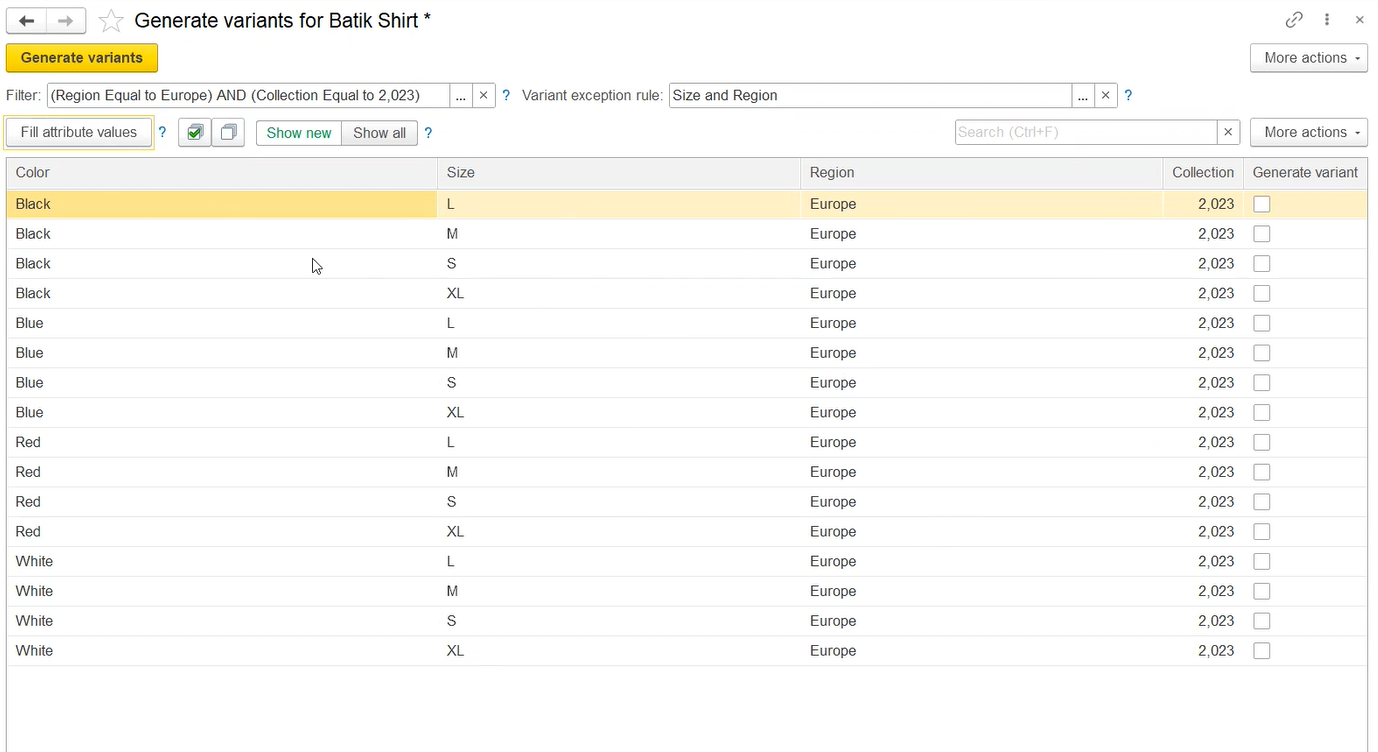1378x752 pixels.
Task: Check Generate variant for White M
Action: pyautogui.click(x=1262, y=591)
